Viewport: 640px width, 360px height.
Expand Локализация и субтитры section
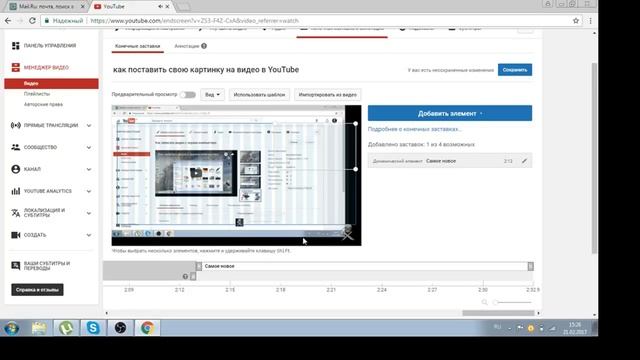click(x=89, y=213)
